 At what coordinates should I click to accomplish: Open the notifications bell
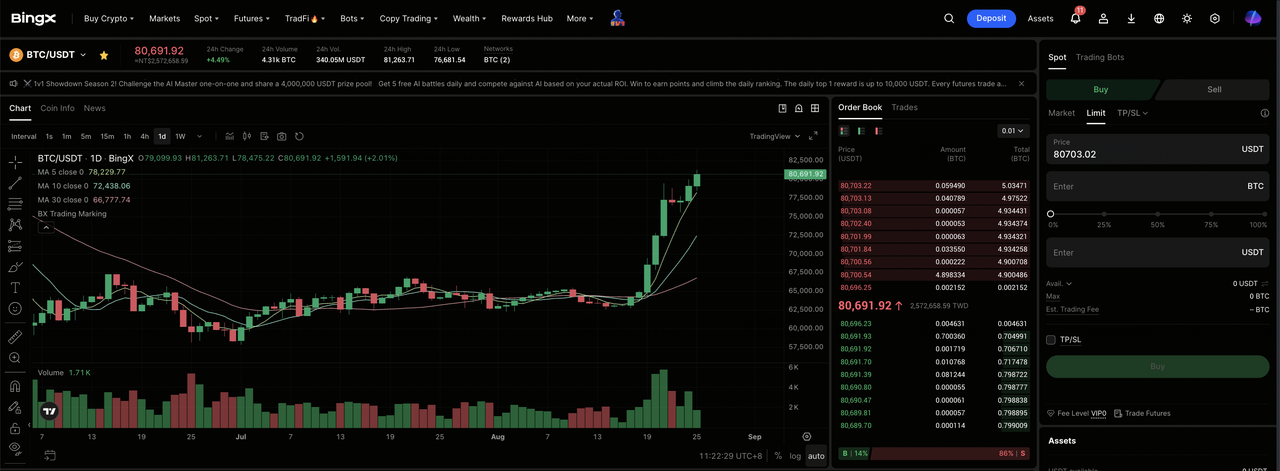(x=1076, y=18)
